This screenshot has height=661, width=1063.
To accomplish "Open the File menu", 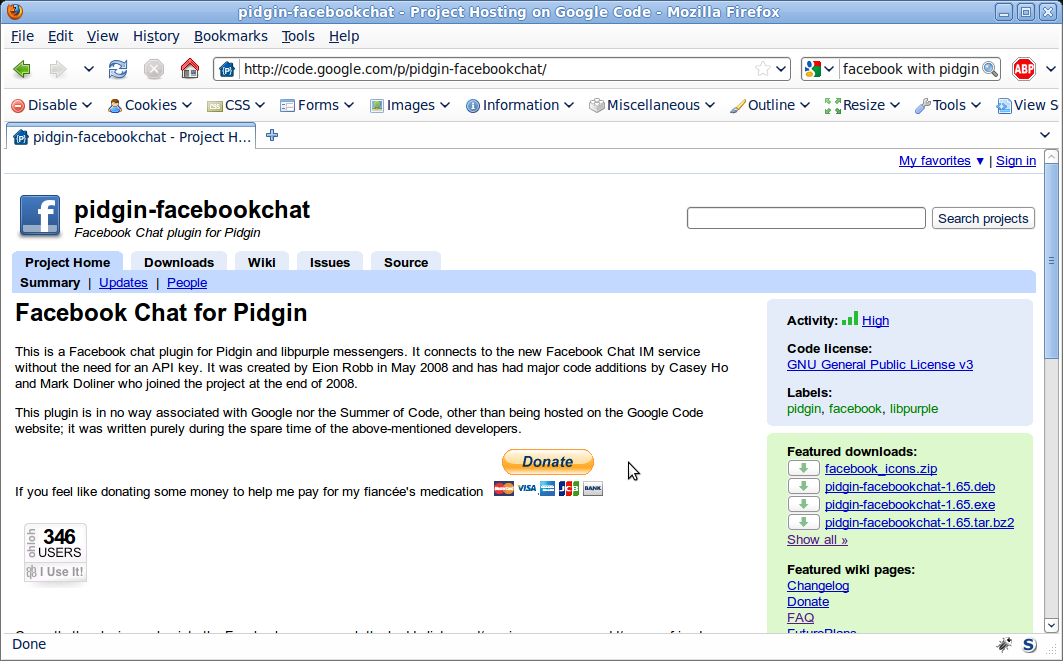I will pyautogui.click(x=22, y=36).
